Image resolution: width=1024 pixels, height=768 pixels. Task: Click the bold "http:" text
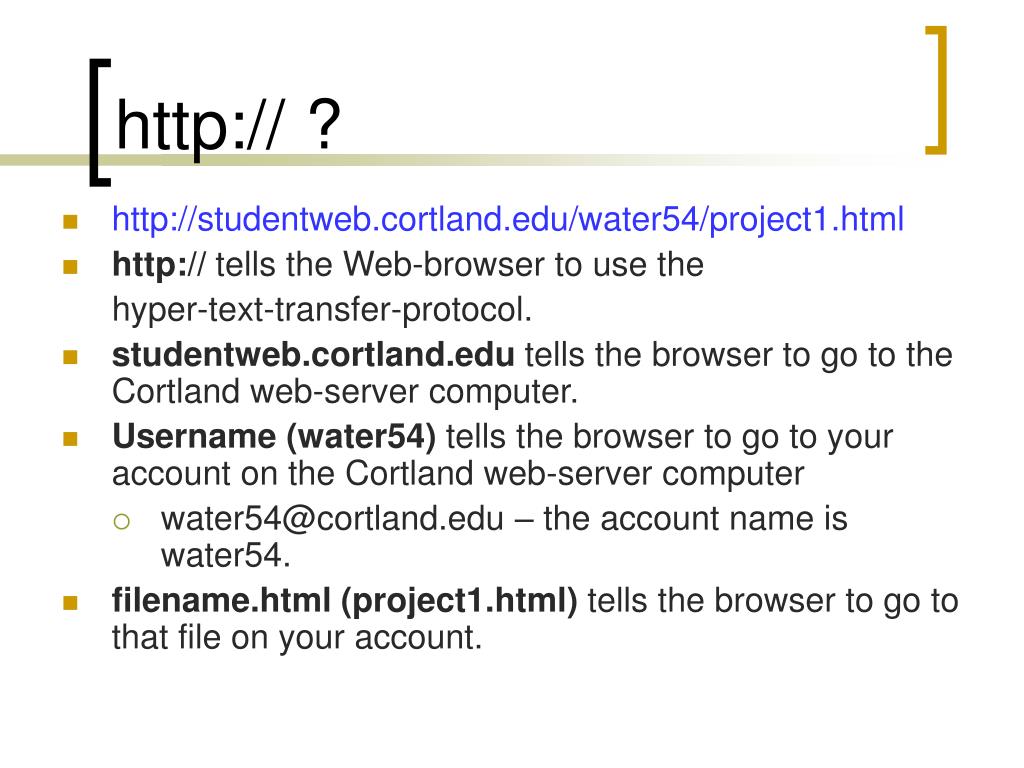(150, 264)
